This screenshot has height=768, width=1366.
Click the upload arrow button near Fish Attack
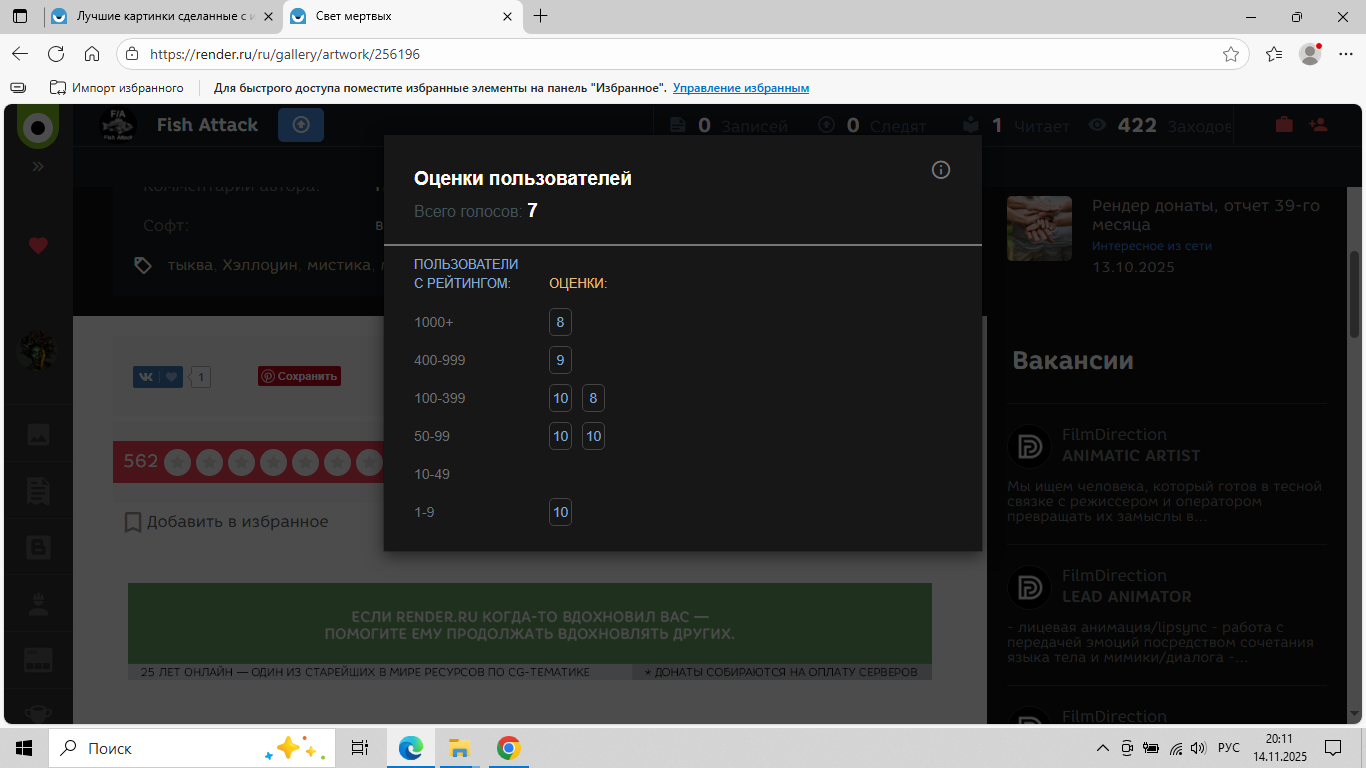coord(301,125)
